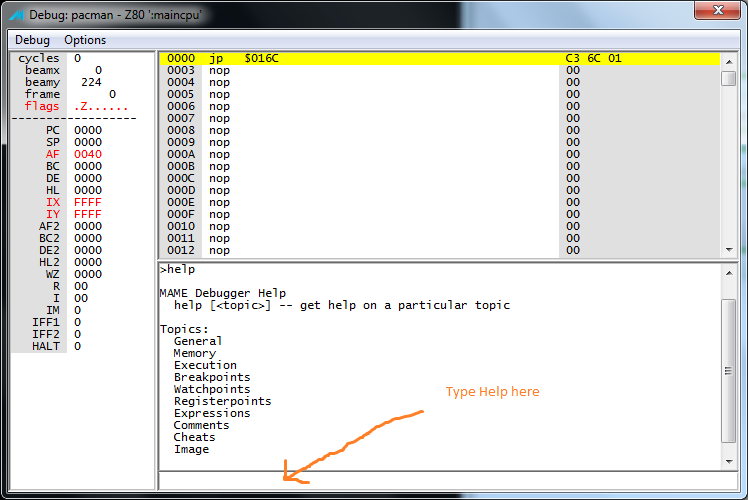Image resolution: width=749 pixels, height=500 pixels.
Task: Click the red flags value .Z......
Action: [x=101, y=106]
